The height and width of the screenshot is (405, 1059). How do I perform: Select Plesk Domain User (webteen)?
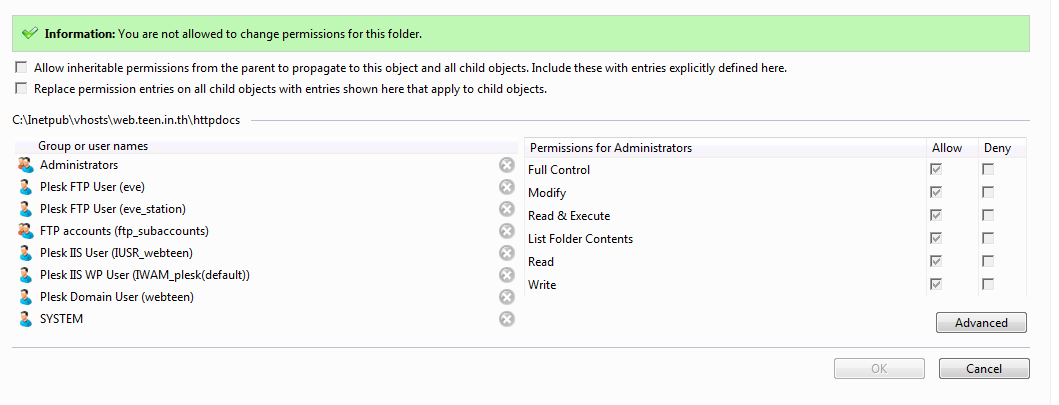point(117,297)
